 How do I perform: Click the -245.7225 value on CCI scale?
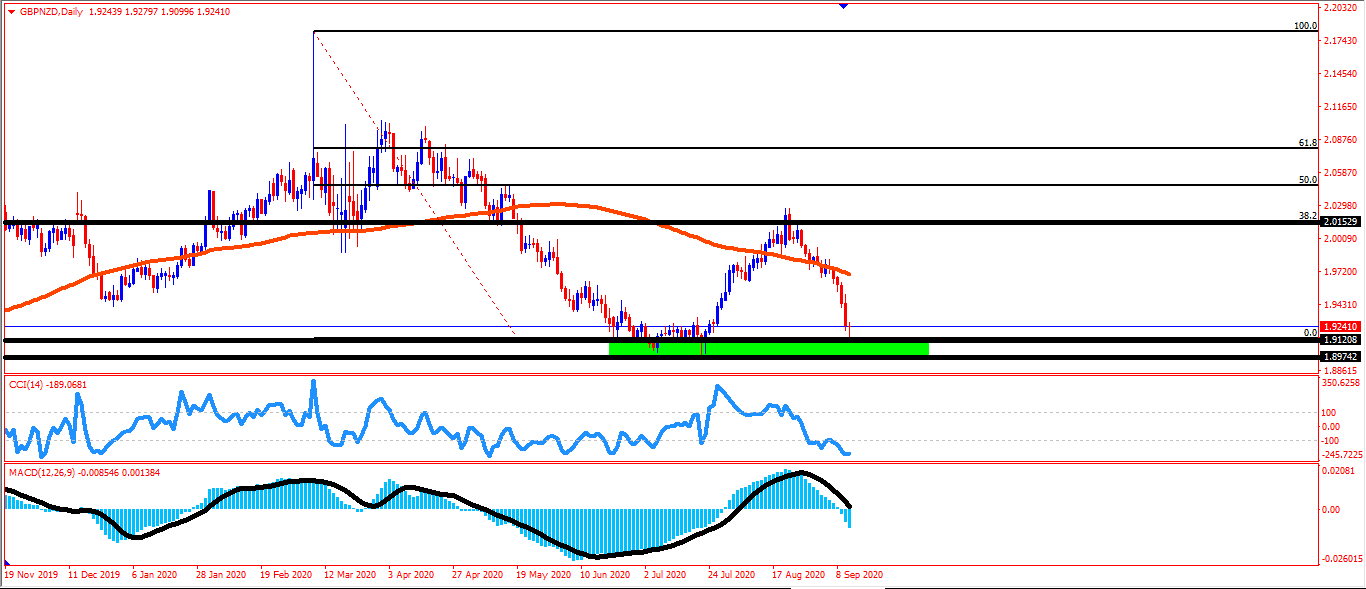[x=1341, y=455]
